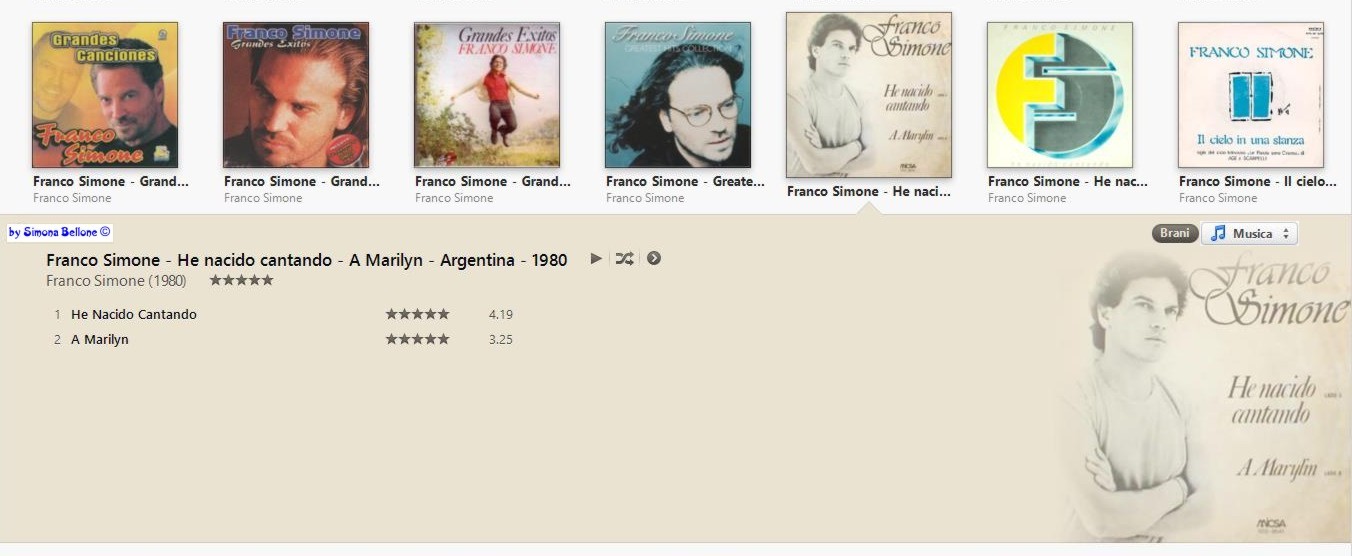The image size is (1352, 556).
Task: Switch to Brani view
Action: [x=1174, y=233]
